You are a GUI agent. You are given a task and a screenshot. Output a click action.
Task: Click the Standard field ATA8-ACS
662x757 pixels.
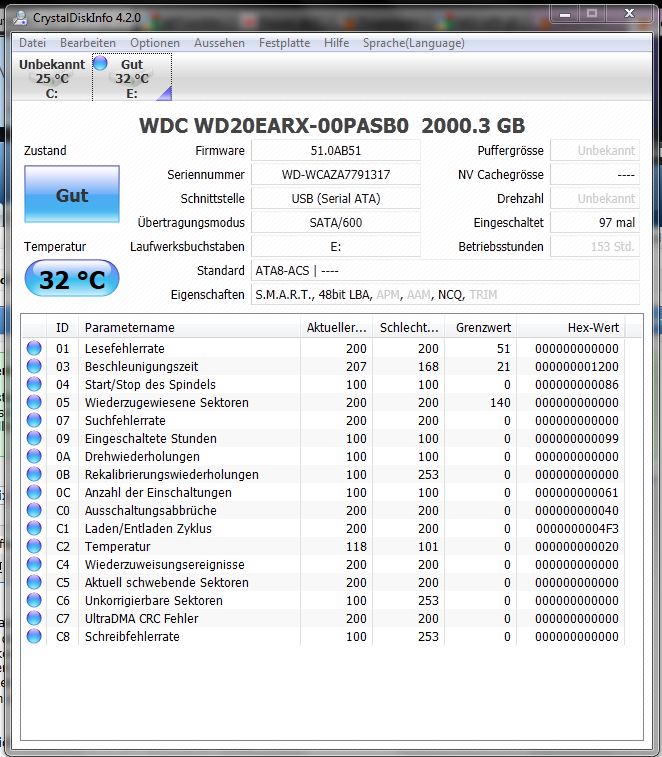coord(445,270)
